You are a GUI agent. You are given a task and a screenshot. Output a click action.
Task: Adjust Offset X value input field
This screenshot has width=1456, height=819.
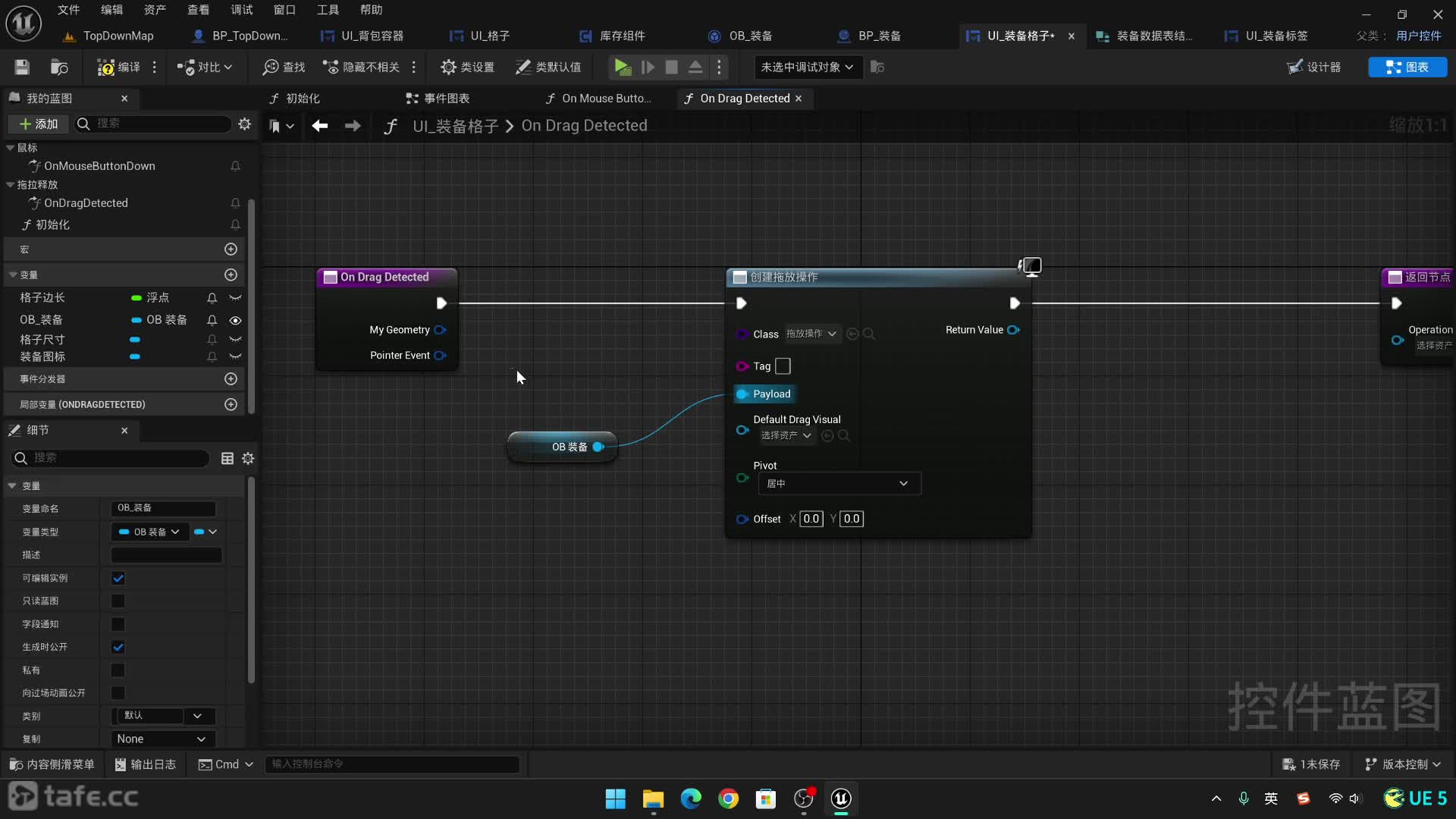[x=811, y=518]
